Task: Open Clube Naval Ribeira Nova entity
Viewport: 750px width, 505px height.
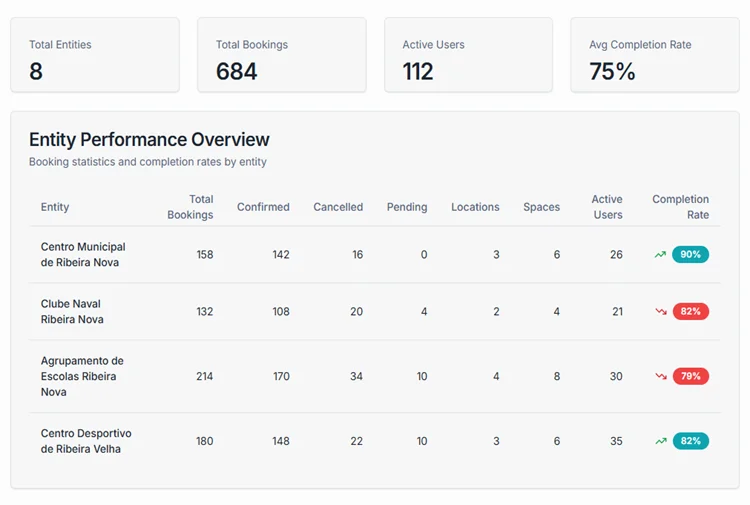Action: pos(72,312)
